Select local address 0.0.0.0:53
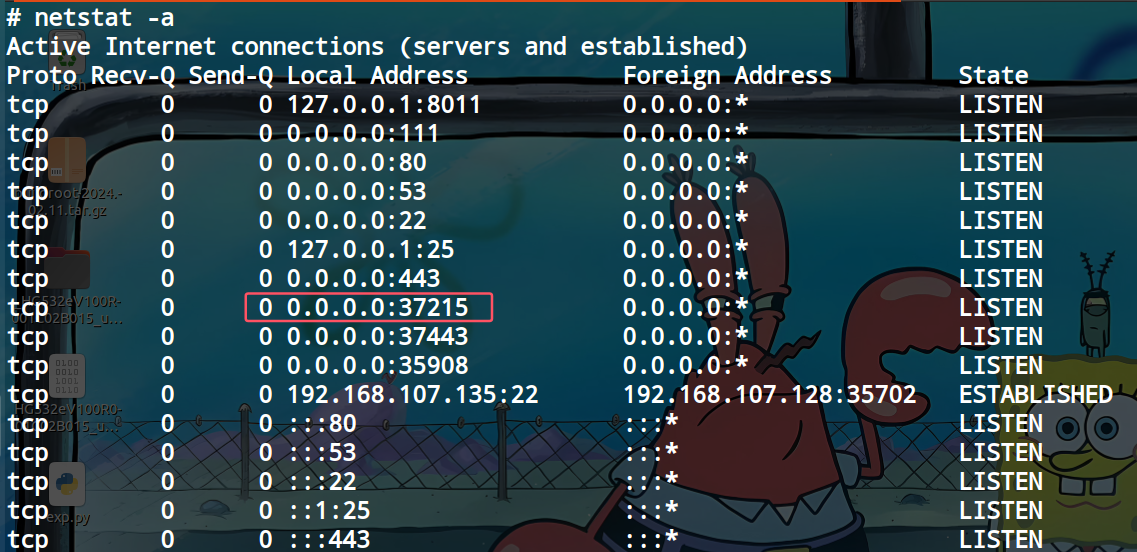Screen dimensions: 1137x552 click(357, 191)
